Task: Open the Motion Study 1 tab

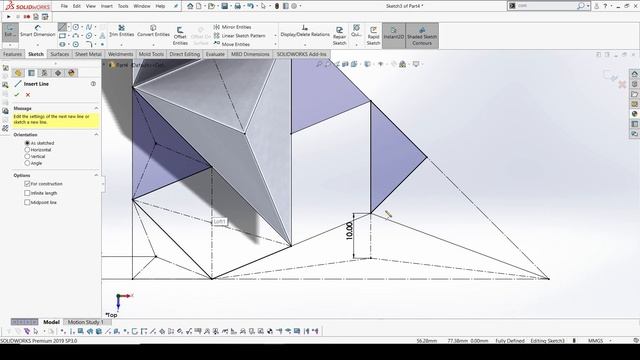Action: click(85, 322)
